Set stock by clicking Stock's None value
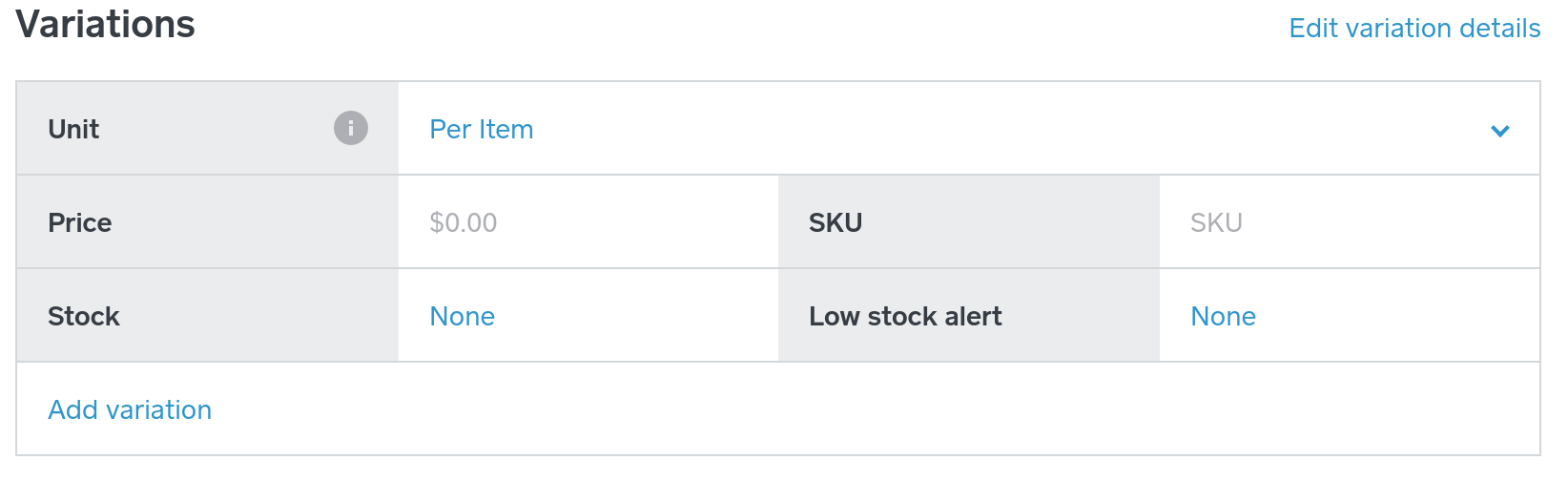 click(463, 317)
